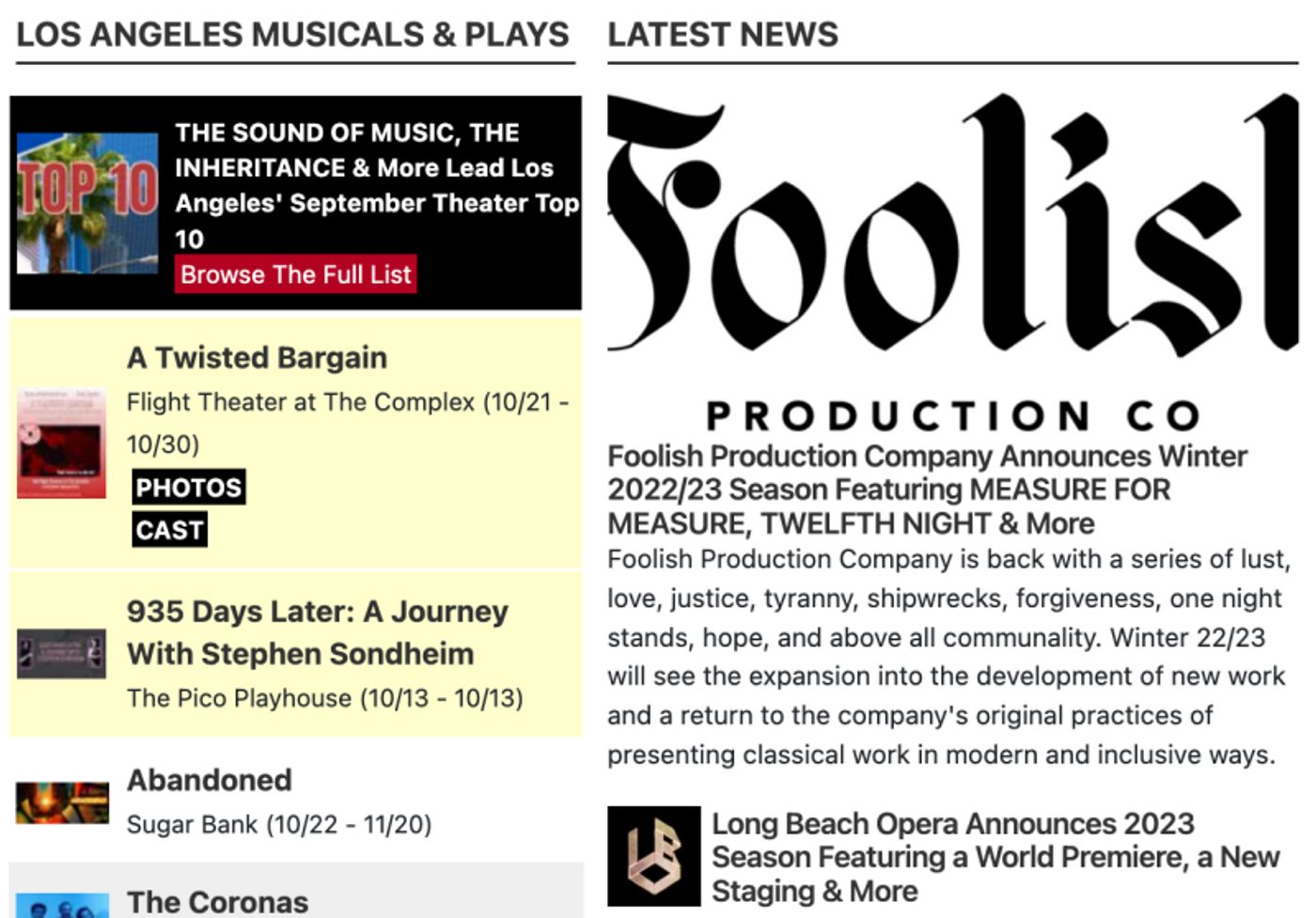1316x918 pixels.
Task: Click the CAST badge under A Twisted Bargain
Action: (x=169, y=530)
